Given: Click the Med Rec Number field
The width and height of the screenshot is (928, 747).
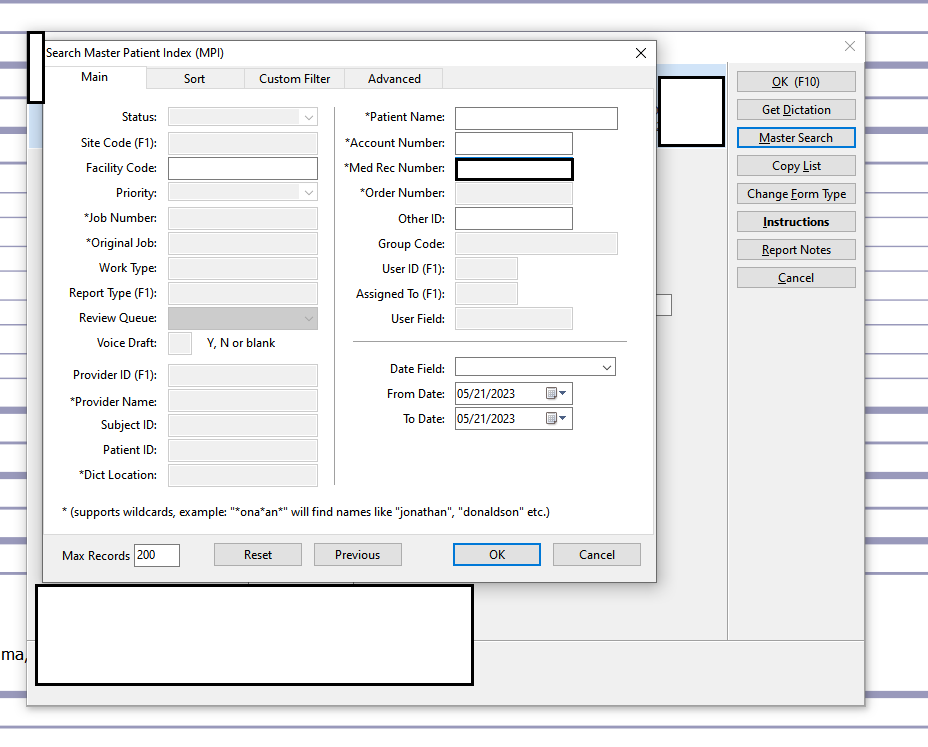Looking at the screenshot, I should click(514, 168).
